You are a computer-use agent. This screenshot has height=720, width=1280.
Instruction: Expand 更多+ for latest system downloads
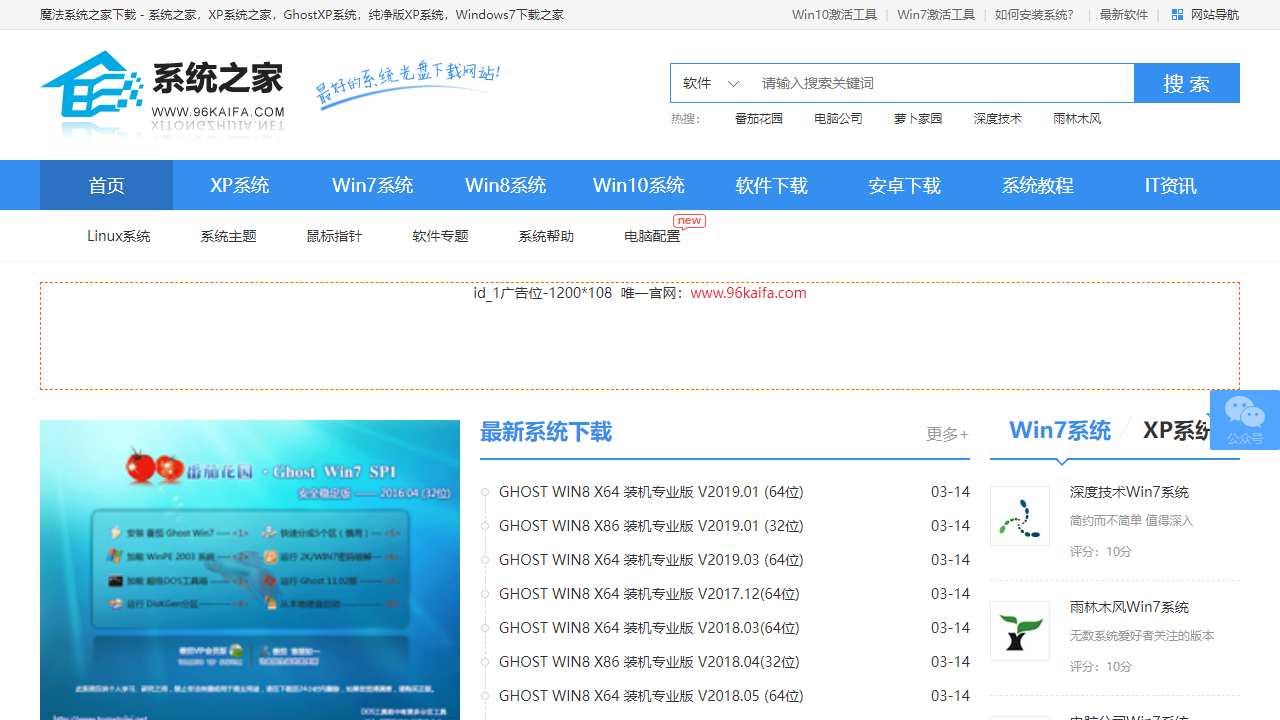click(x=946, y=434)
